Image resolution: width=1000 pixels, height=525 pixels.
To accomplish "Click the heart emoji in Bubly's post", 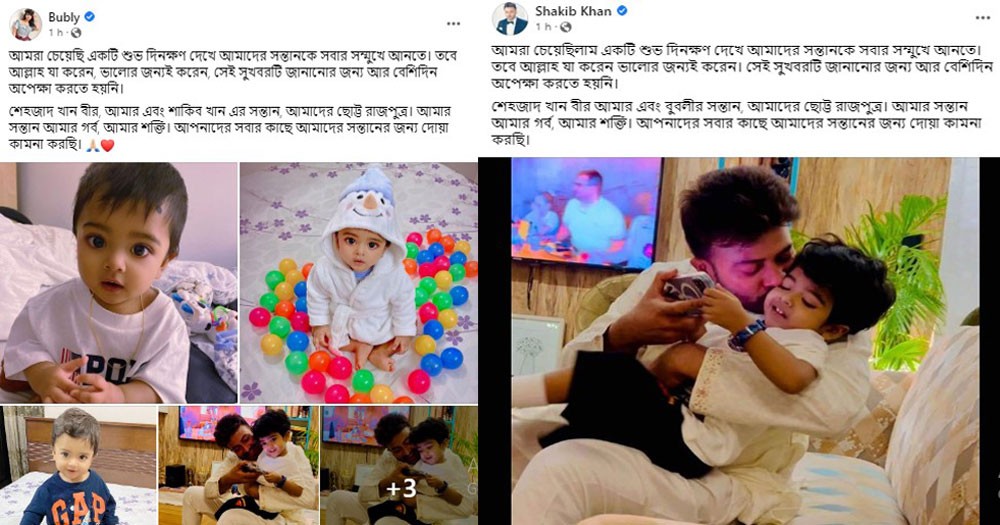I will [x=108, y=145].
